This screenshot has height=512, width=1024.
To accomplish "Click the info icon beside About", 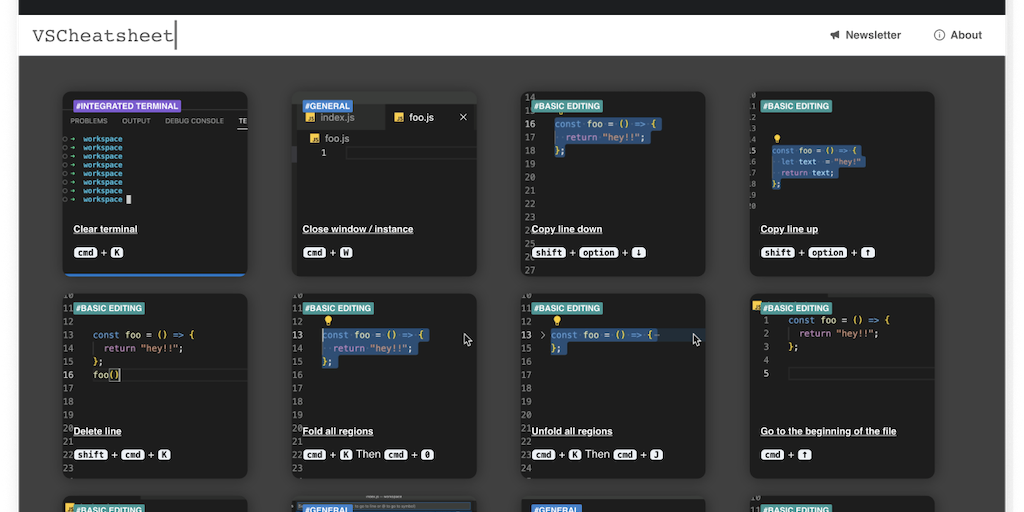I will click(939, 35).
